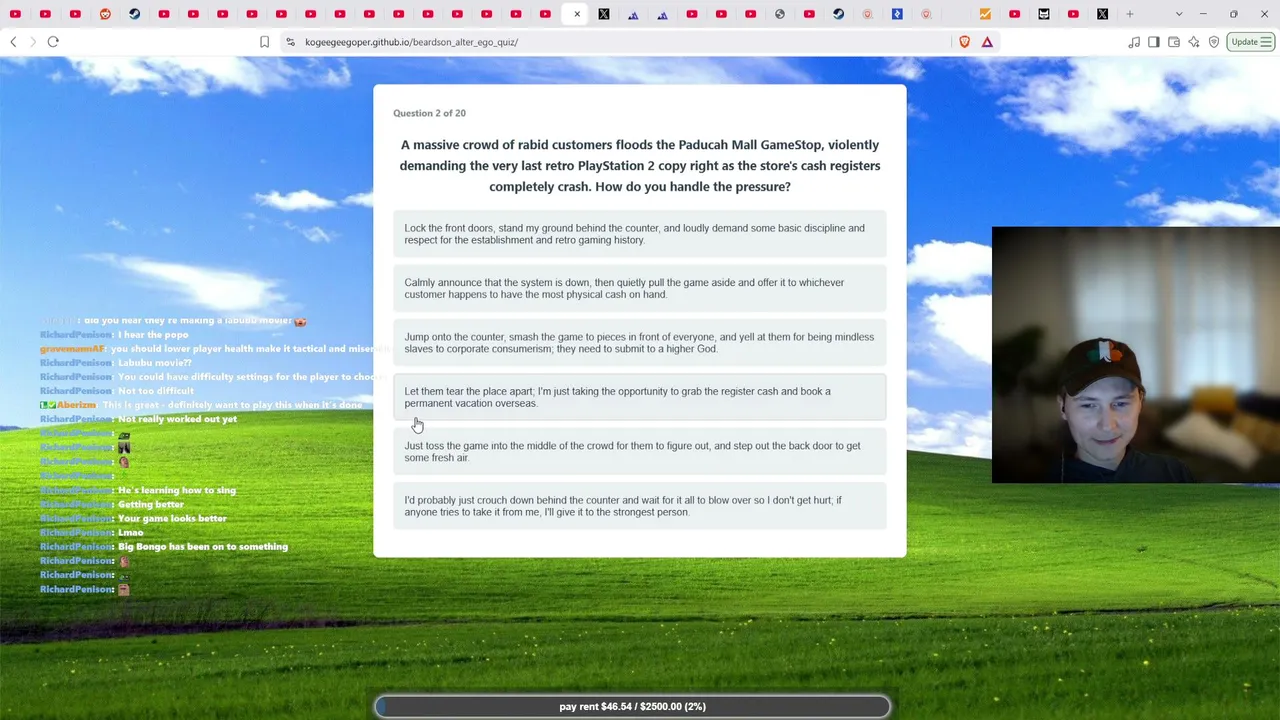This screenshot has height=720, width=1280.
Task: Choose answer 'Just toss the game into the middle'
Action: click(x=639, y=452)
